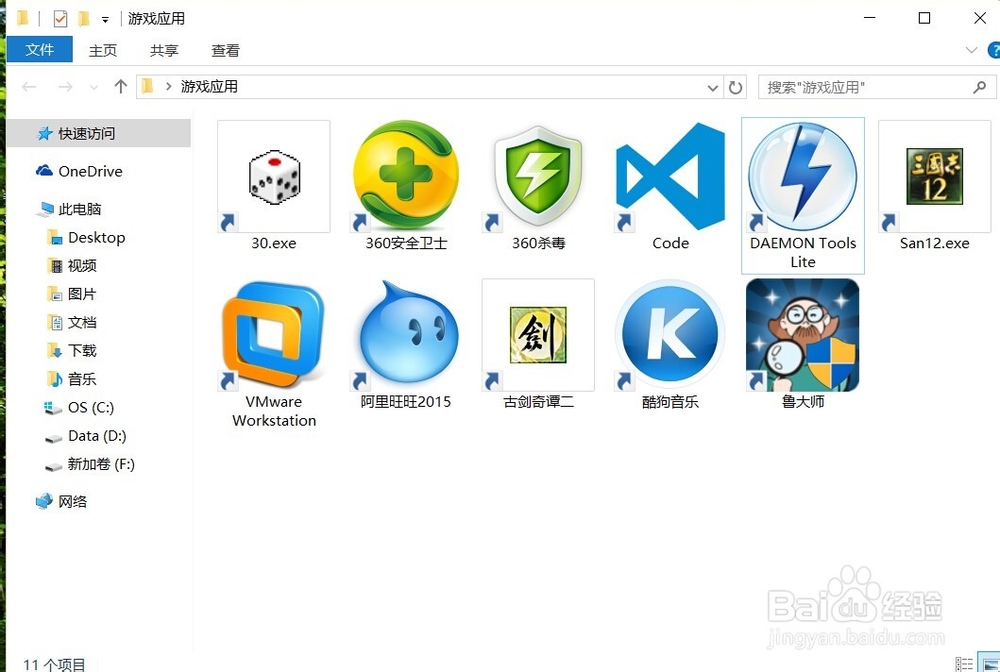
Task: Open address bar history dropdown
Action: (x=712, y=88)
